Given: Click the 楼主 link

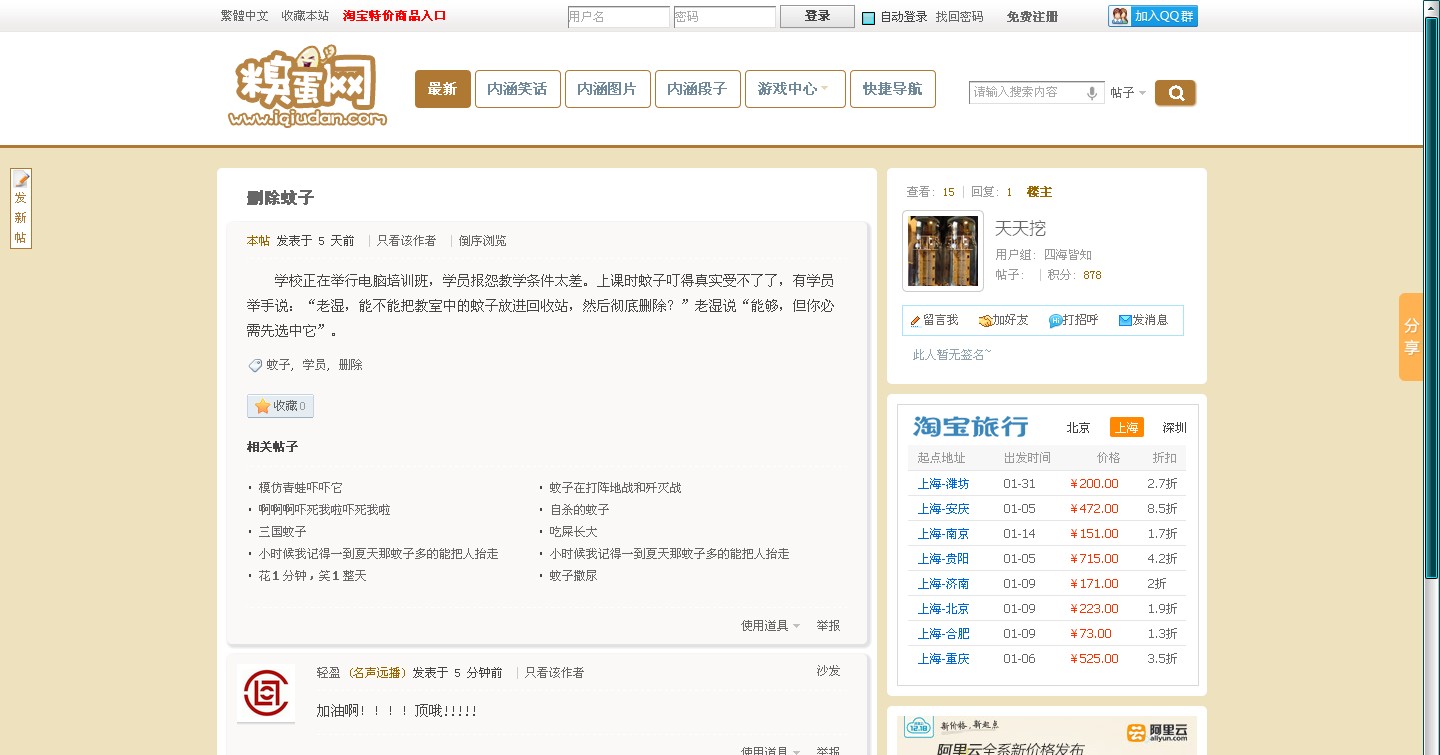Looking at the screenshot, I should coord(1039,192).
